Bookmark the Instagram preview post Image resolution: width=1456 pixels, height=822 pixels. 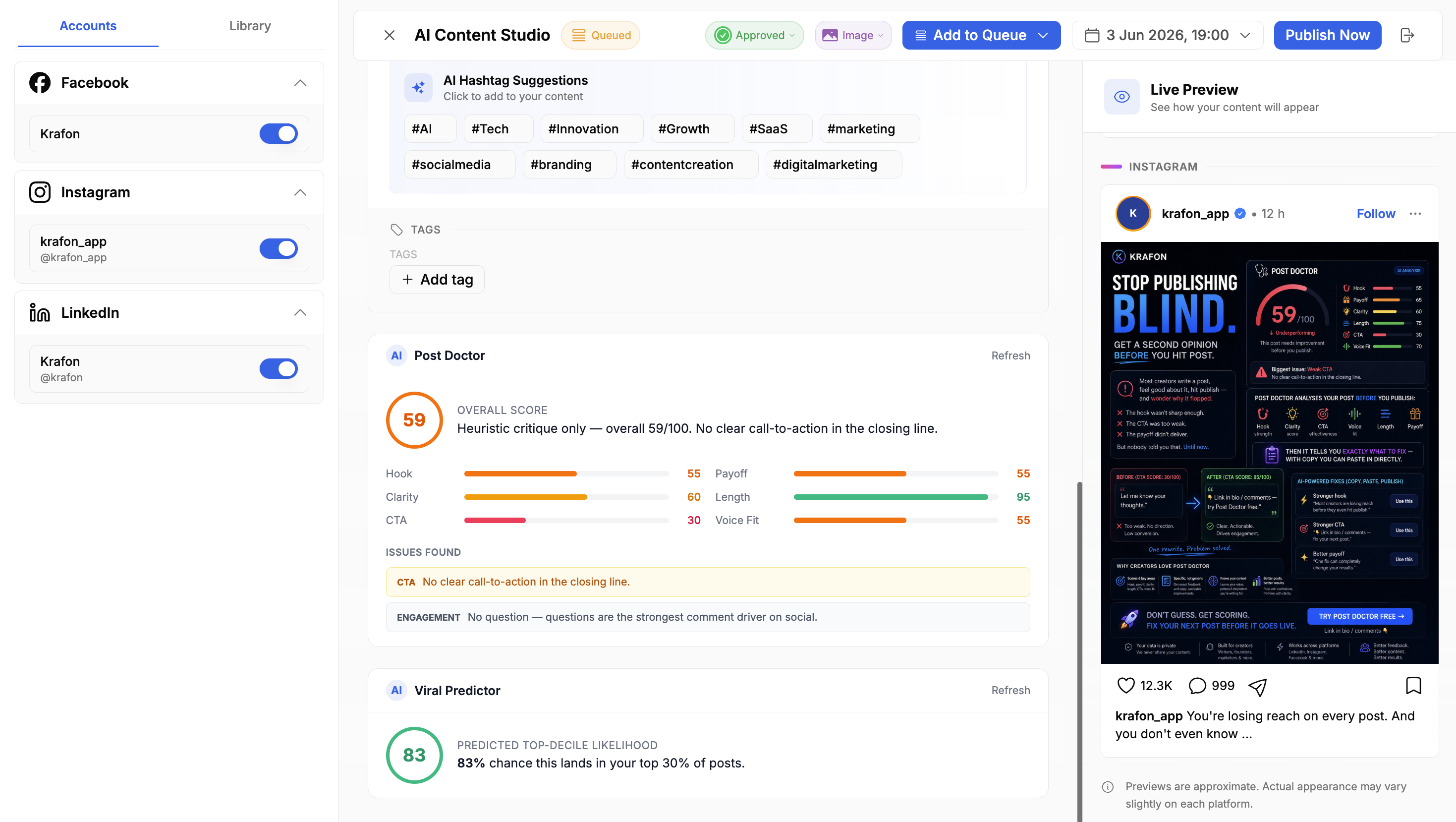point(1413,685)
